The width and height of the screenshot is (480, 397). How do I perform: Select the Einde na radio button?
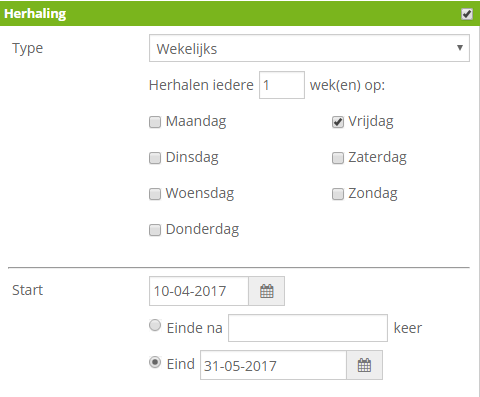[155, 325]
